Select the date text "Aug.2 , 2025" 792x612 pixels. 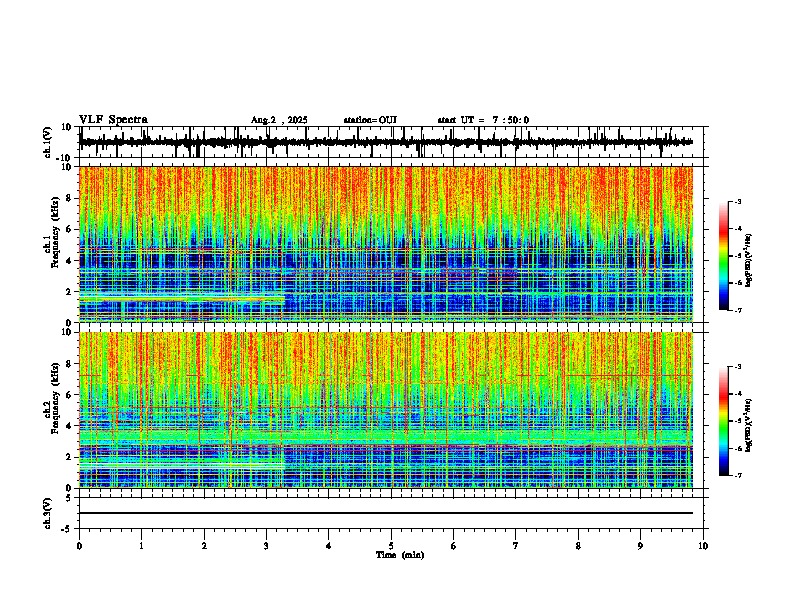pos(279,120)
